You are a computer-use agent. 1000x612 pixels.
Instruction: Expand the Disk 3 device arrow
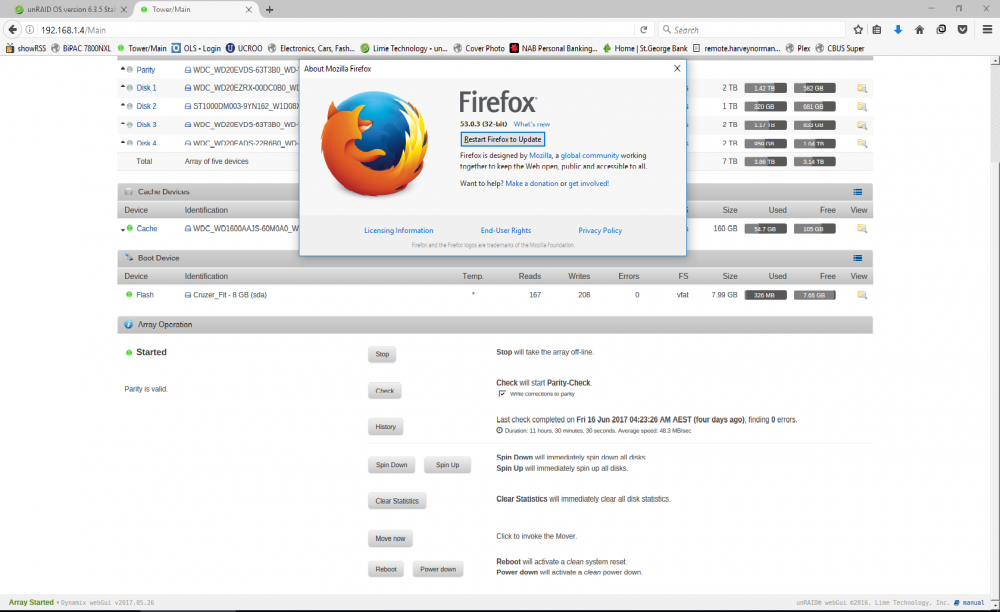click(x=122, y=124)
